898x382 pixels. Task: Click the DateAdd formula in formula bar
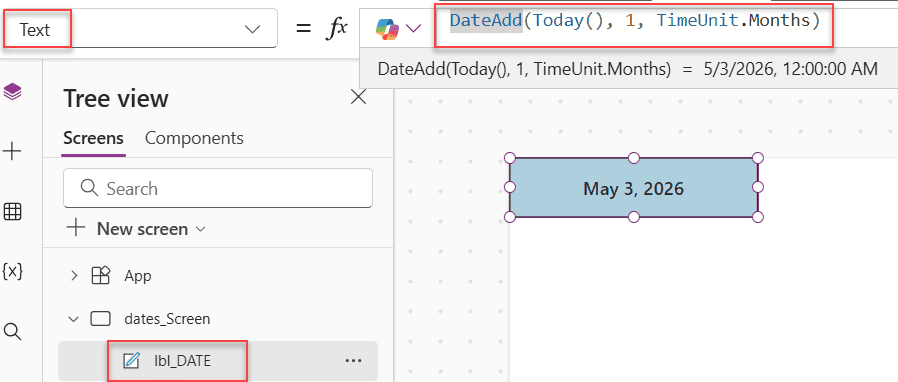pos(635,21)
